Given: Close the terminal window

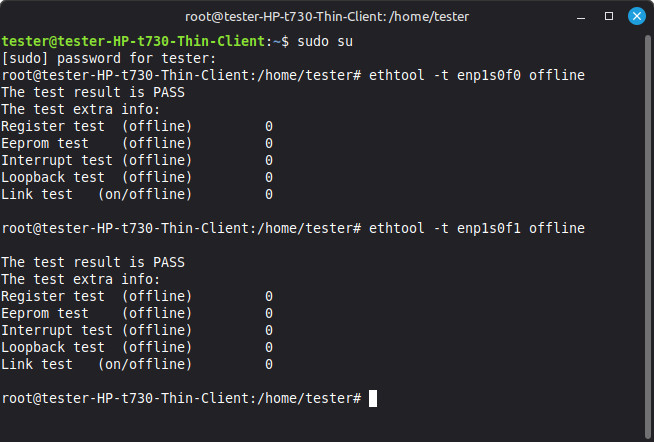Looking at the screenshot, I should tap(636, 16).
